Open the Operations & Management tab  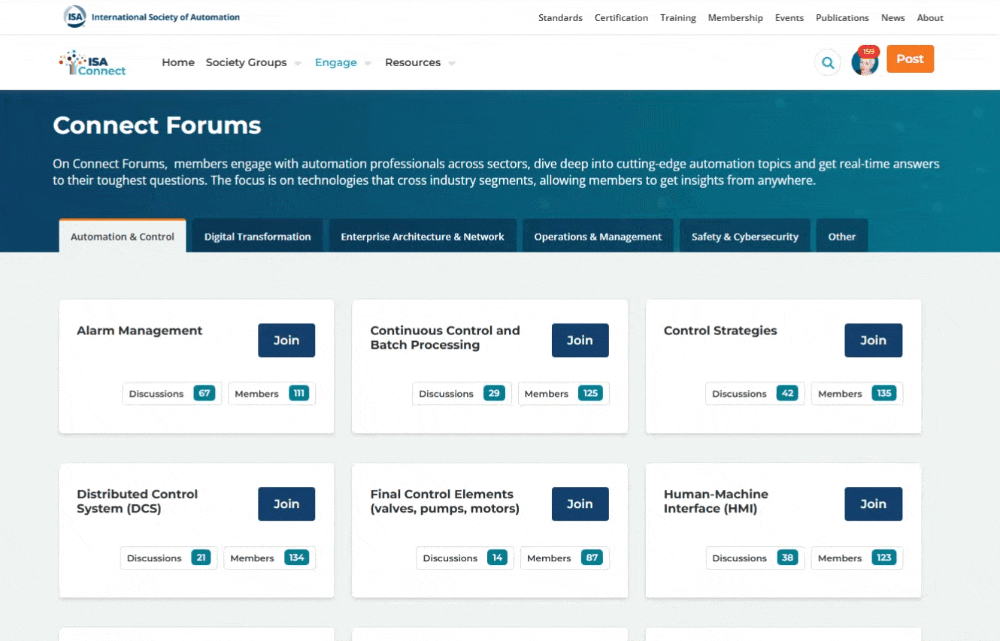(x=597, y=236)
